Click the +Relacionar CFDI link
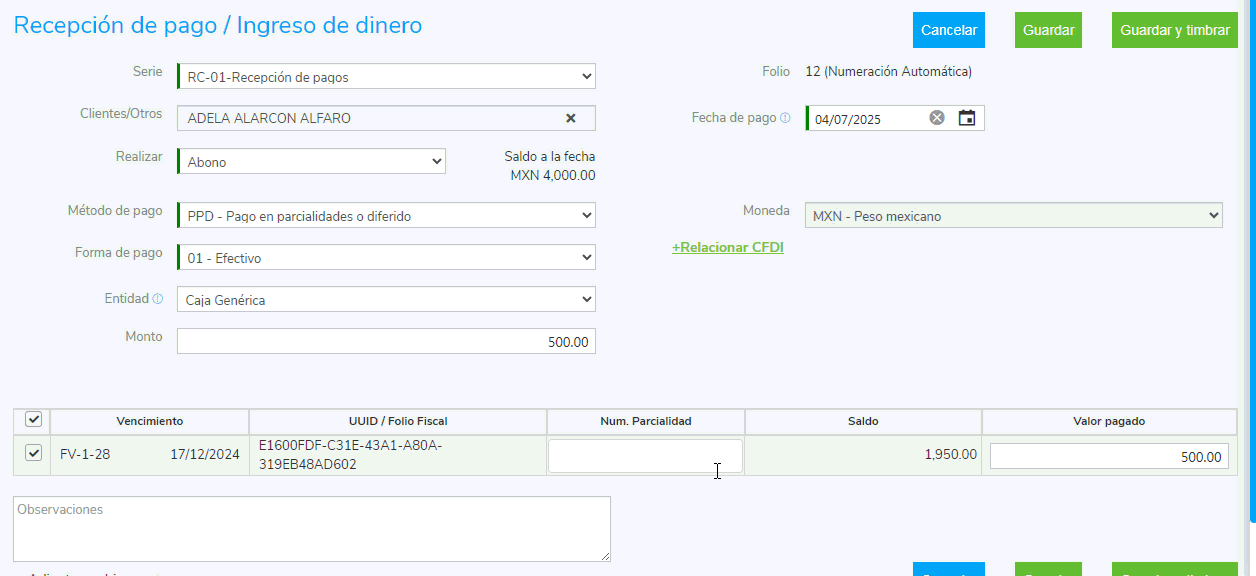 click(x=727, y=247)
